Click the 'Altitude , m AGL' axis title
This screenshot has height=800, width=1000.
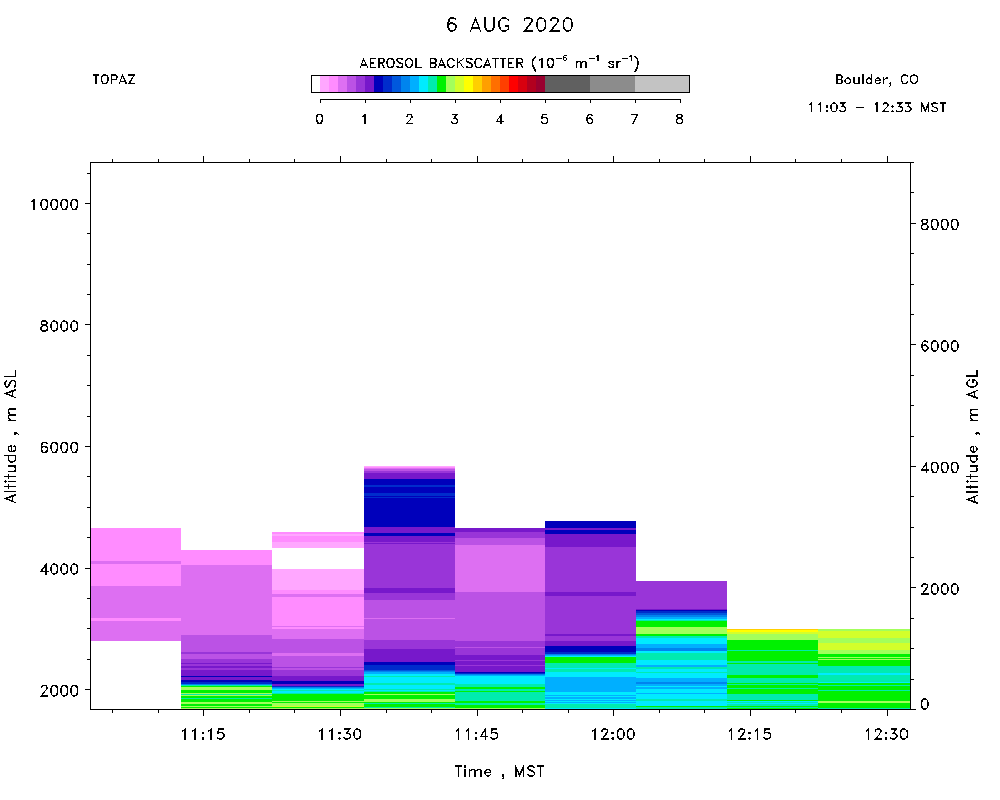(x=973, y=437)
